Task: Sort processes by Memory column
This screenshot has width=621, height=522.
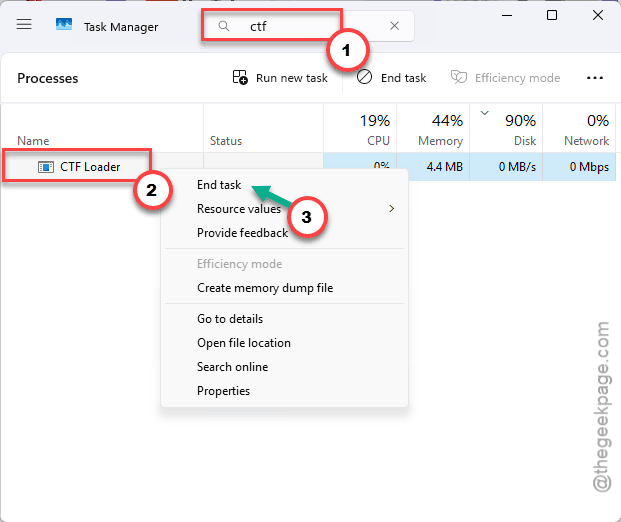Action: tap(433, 129)
